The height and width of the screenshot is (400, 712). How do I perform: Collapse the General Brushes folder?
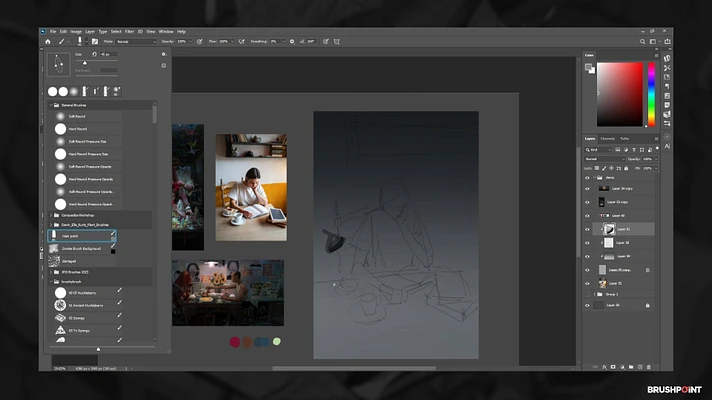coord(49,104)
